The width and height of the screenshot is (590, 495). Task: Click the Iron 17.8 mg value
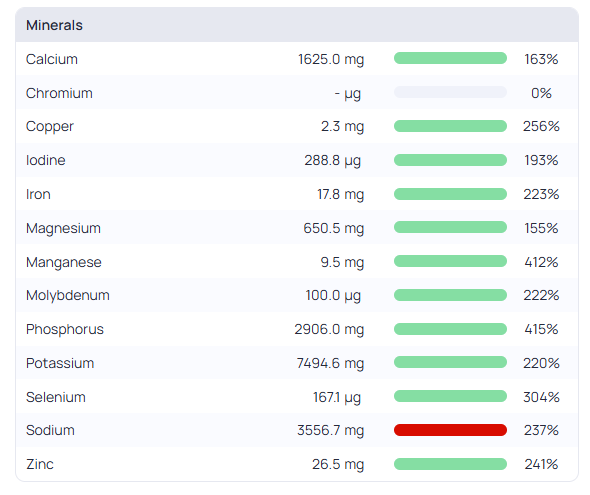click(x=341, y=194)
